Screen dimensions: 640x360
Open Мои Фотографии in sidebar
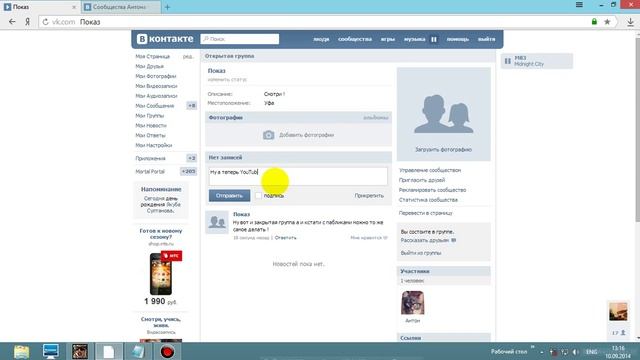156,76
